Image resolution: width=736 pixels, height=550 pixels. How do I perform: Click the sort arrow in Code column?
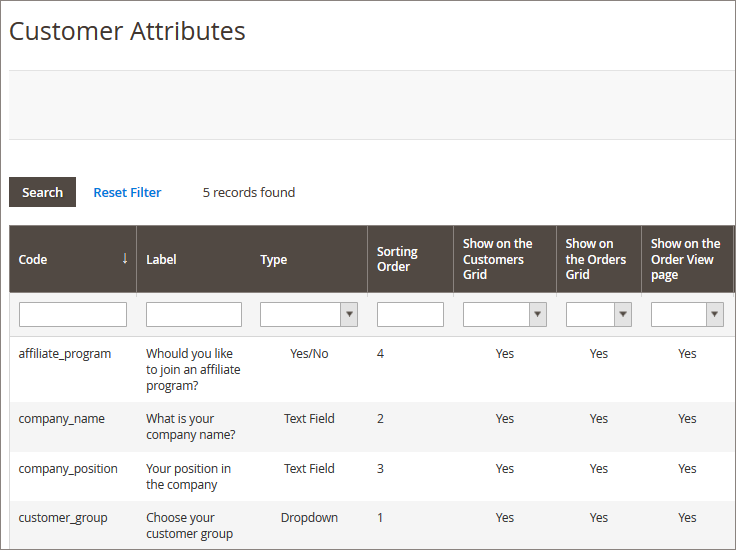tap(125, 258)
